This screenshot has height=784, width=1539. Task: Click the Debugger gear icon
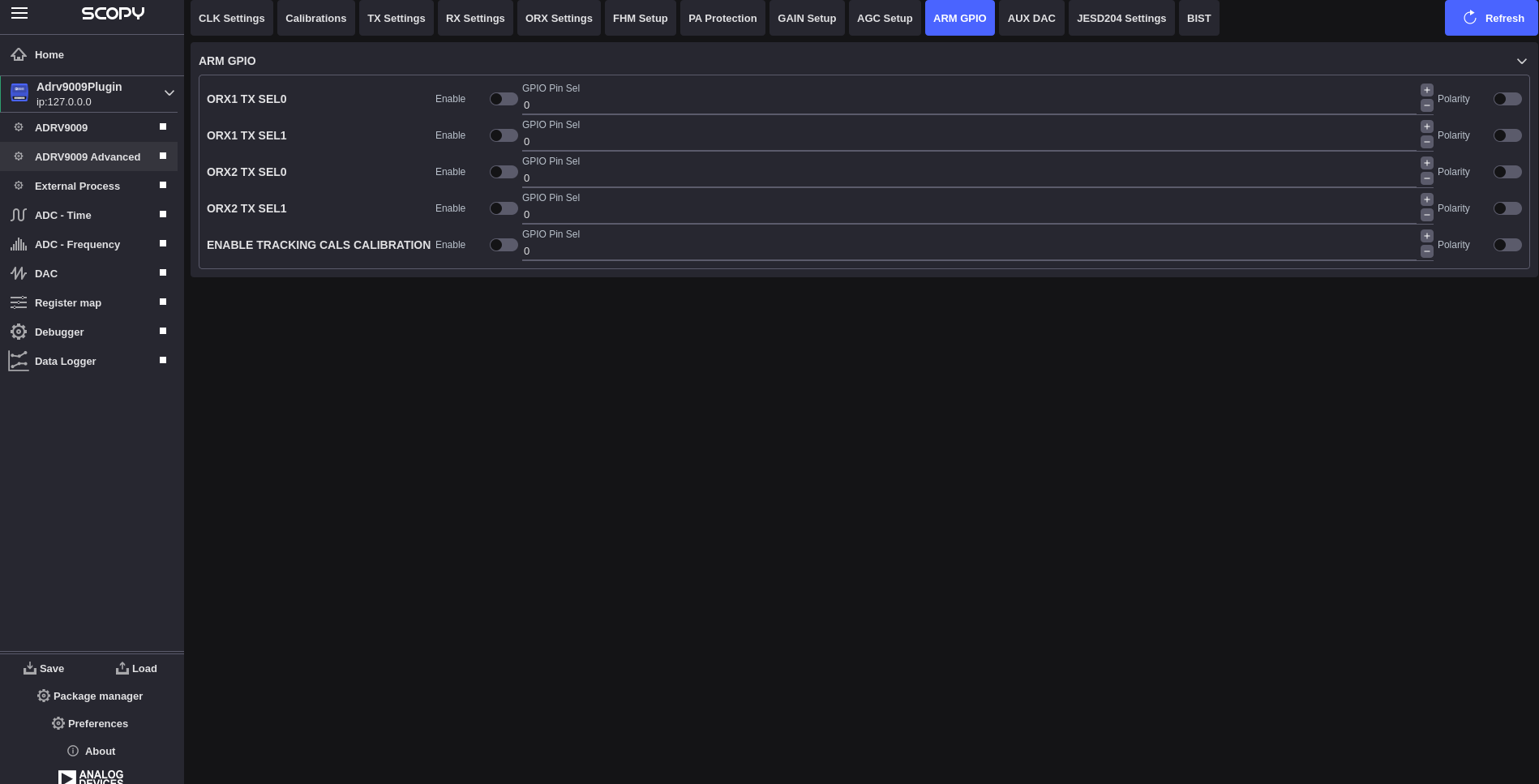(19, 332)
